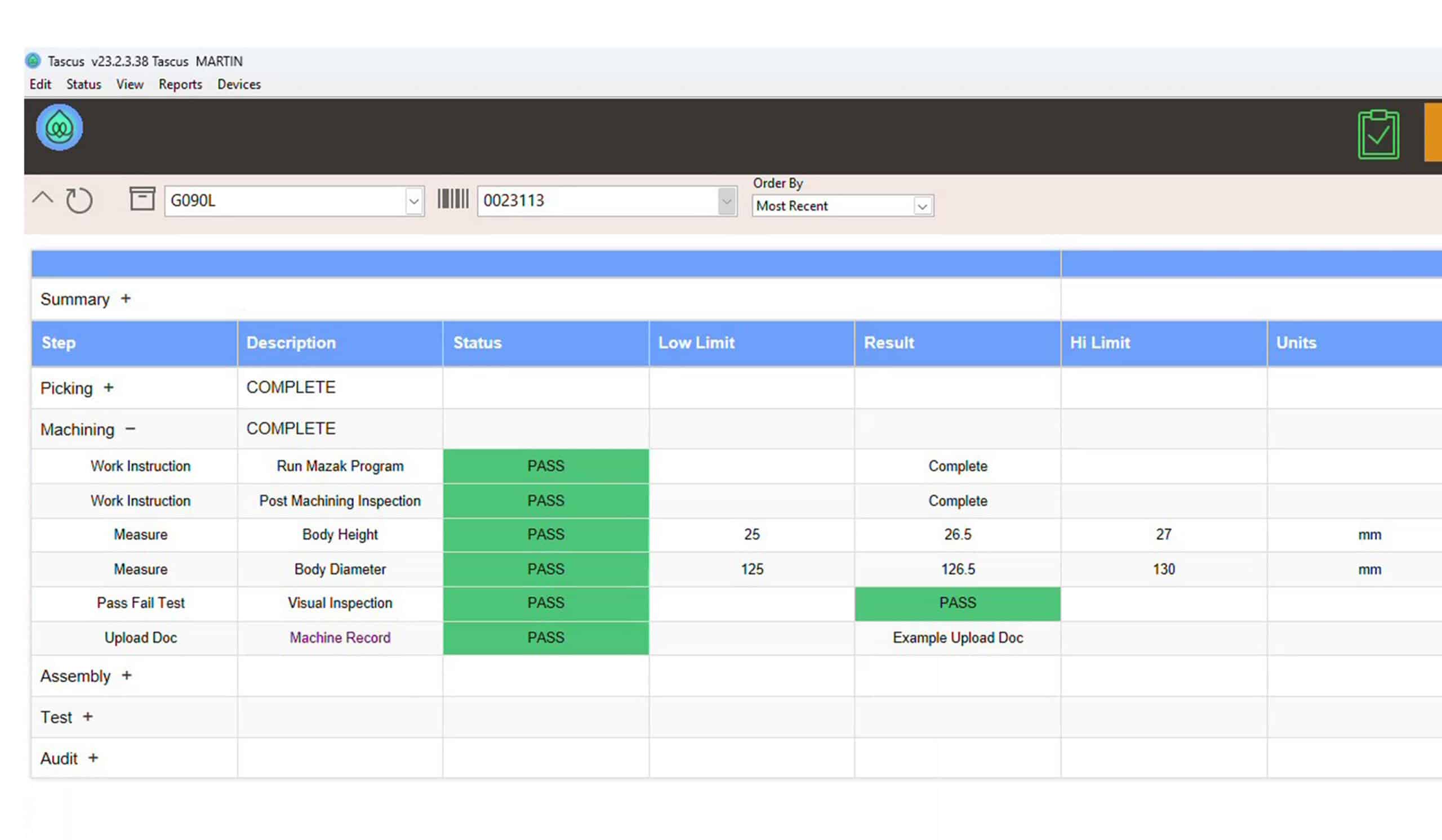
Task: Expand the Assembly step group
Action: [x=127, y=675]
